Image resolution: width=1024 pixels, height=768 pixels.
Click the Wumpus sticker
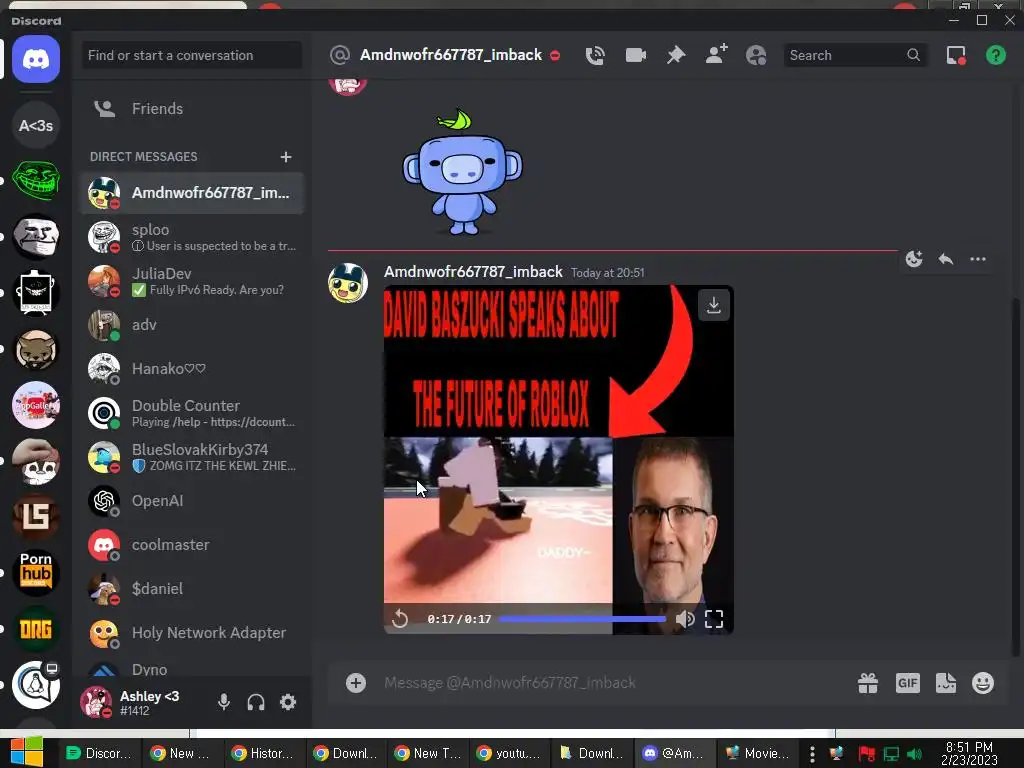462,172
